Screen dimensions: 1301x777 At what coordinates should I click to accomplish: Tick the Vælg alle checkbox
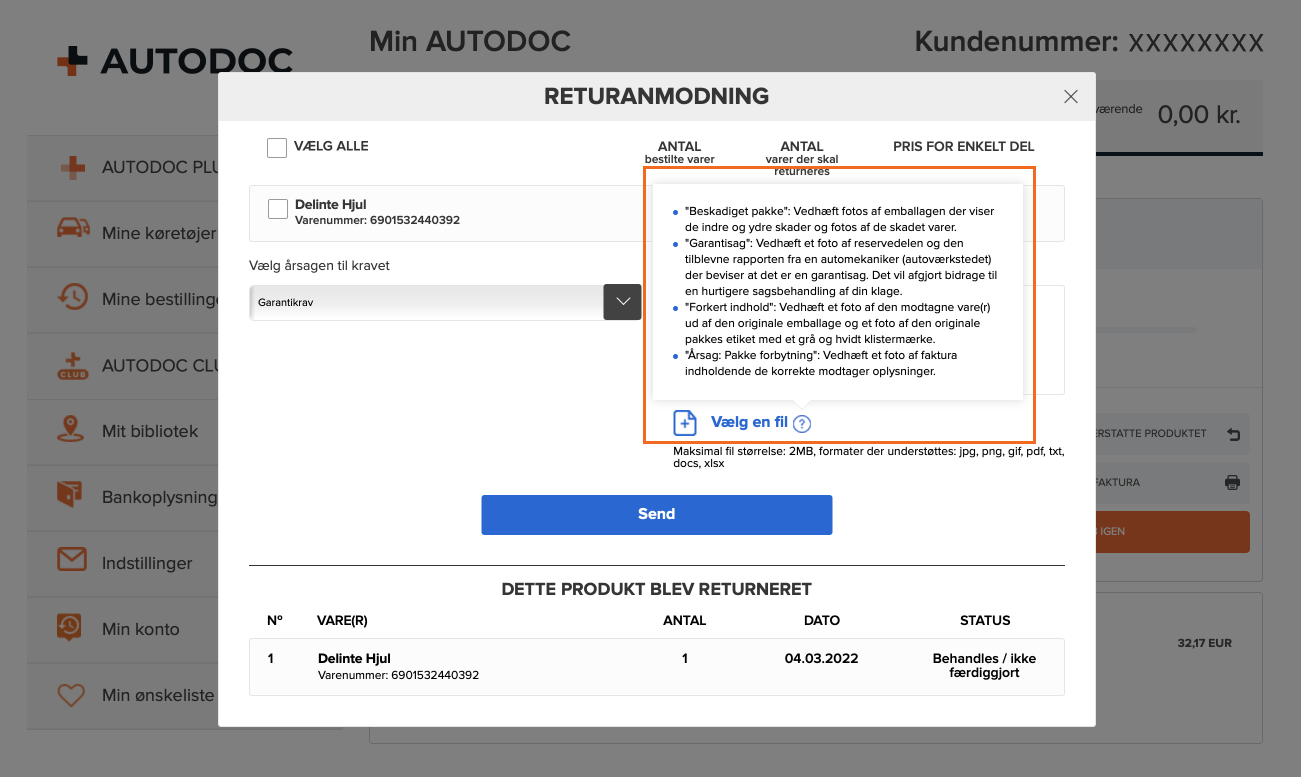pyautogui.click(x=277, y=147)
